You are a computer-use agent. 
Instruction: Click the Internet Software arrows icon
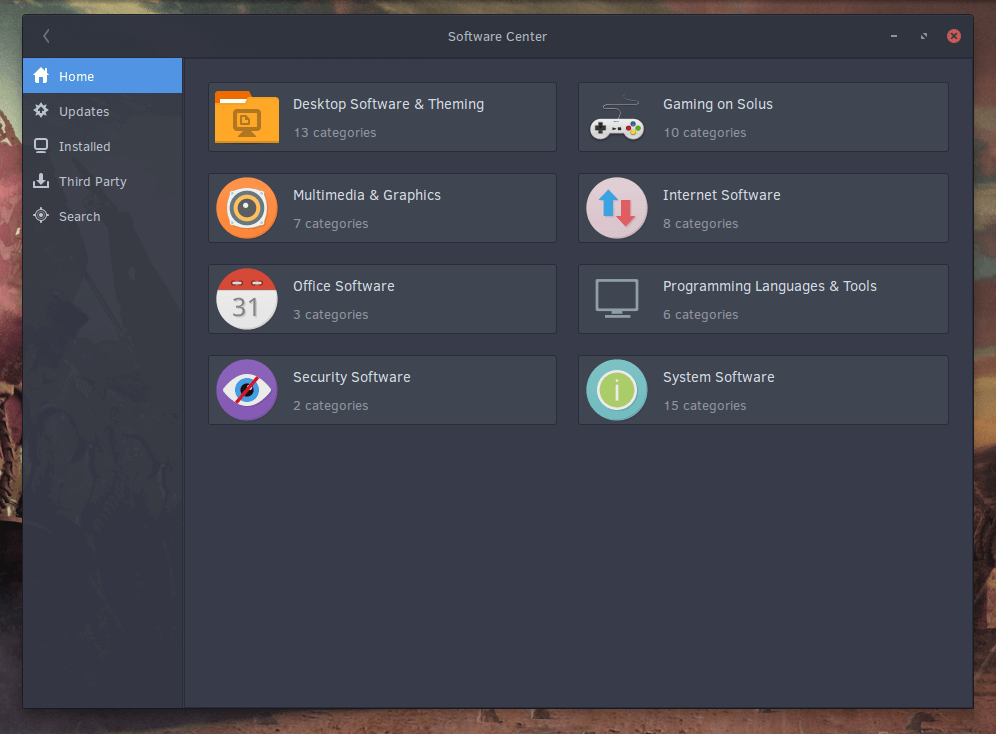pyautogui.click(x=617, y=208)
